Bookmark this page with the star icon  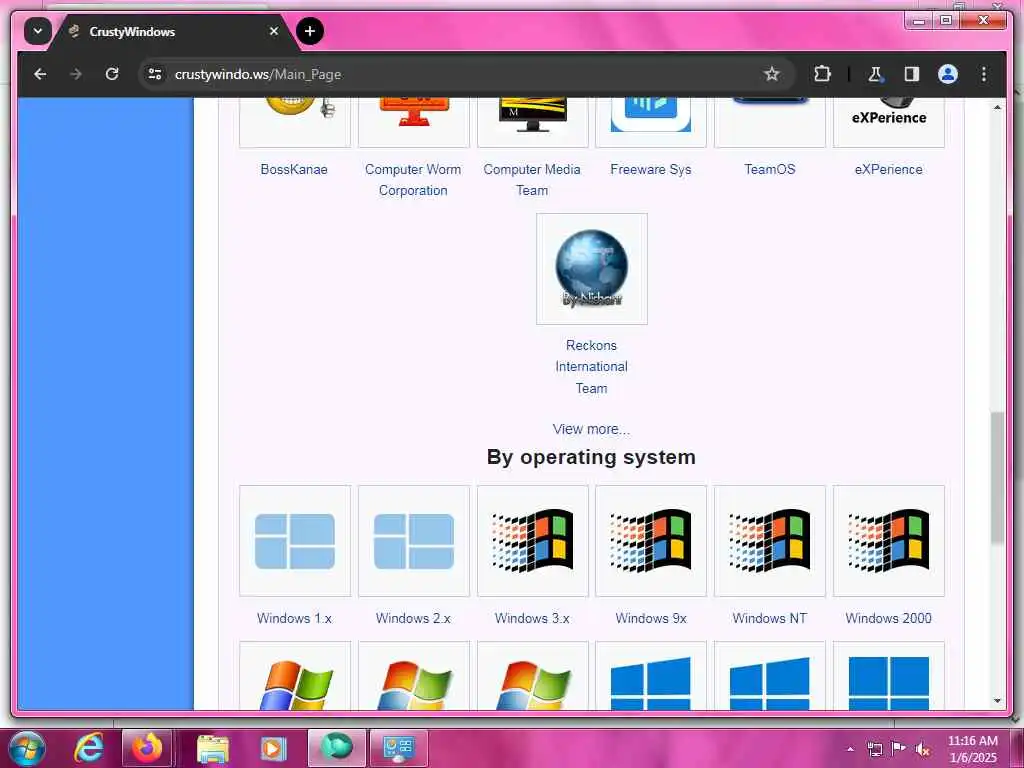[772, 74]
